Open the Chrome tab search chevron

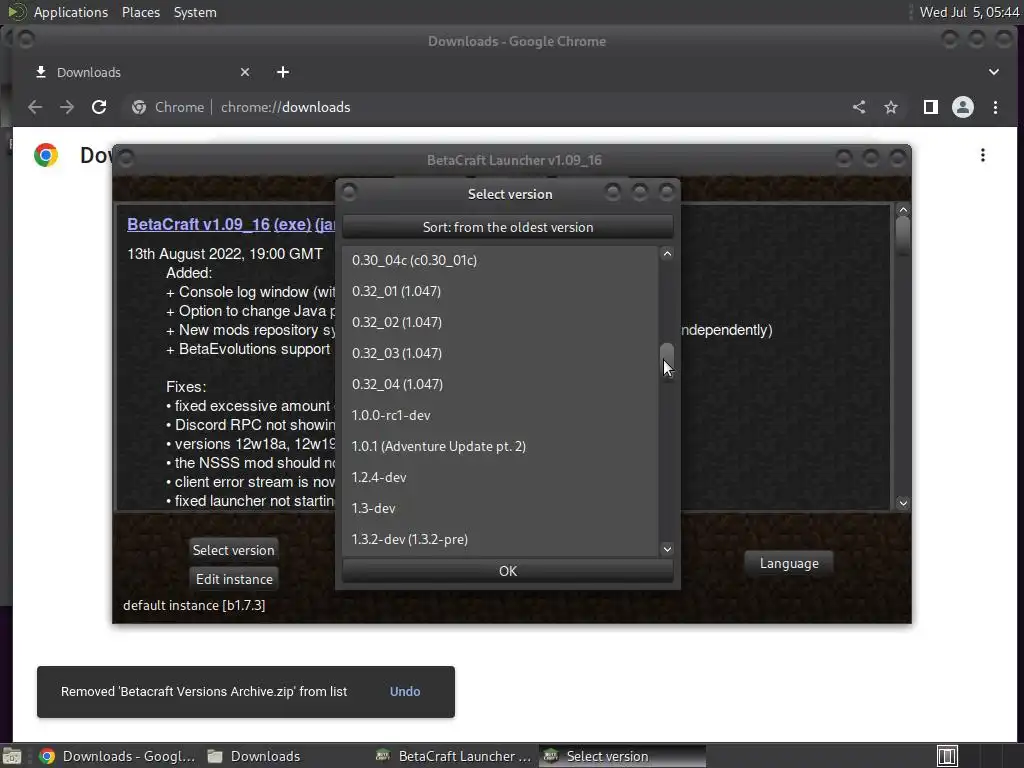(x=994, y=72)
